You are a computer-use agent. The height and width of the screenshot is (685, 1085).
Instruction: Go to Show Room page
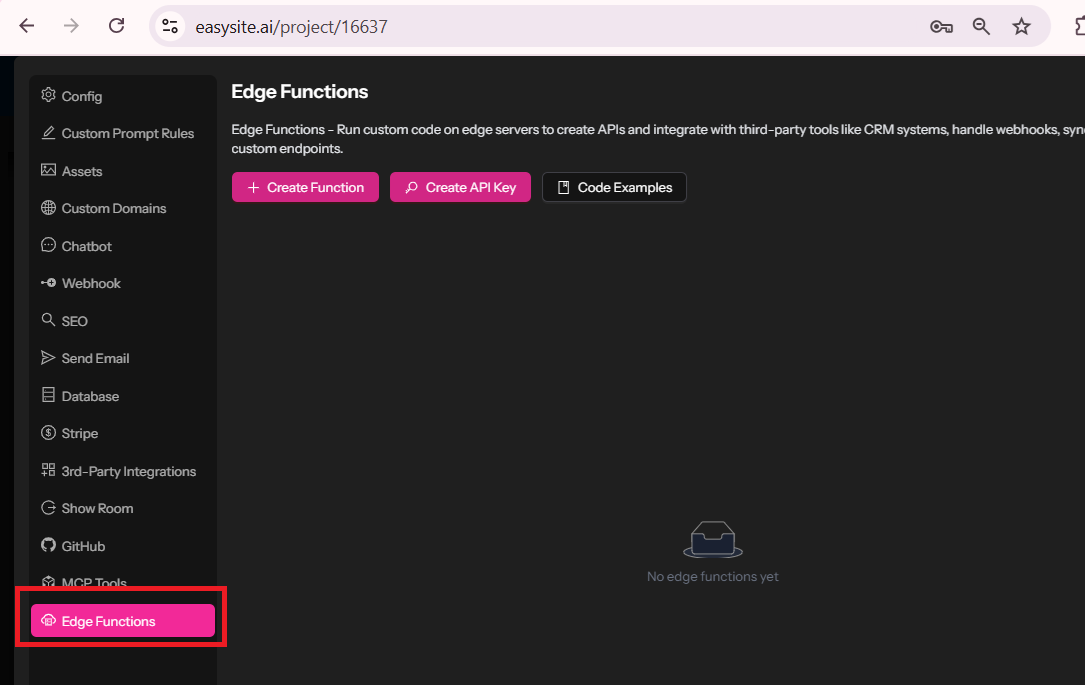tap(97, 508)
